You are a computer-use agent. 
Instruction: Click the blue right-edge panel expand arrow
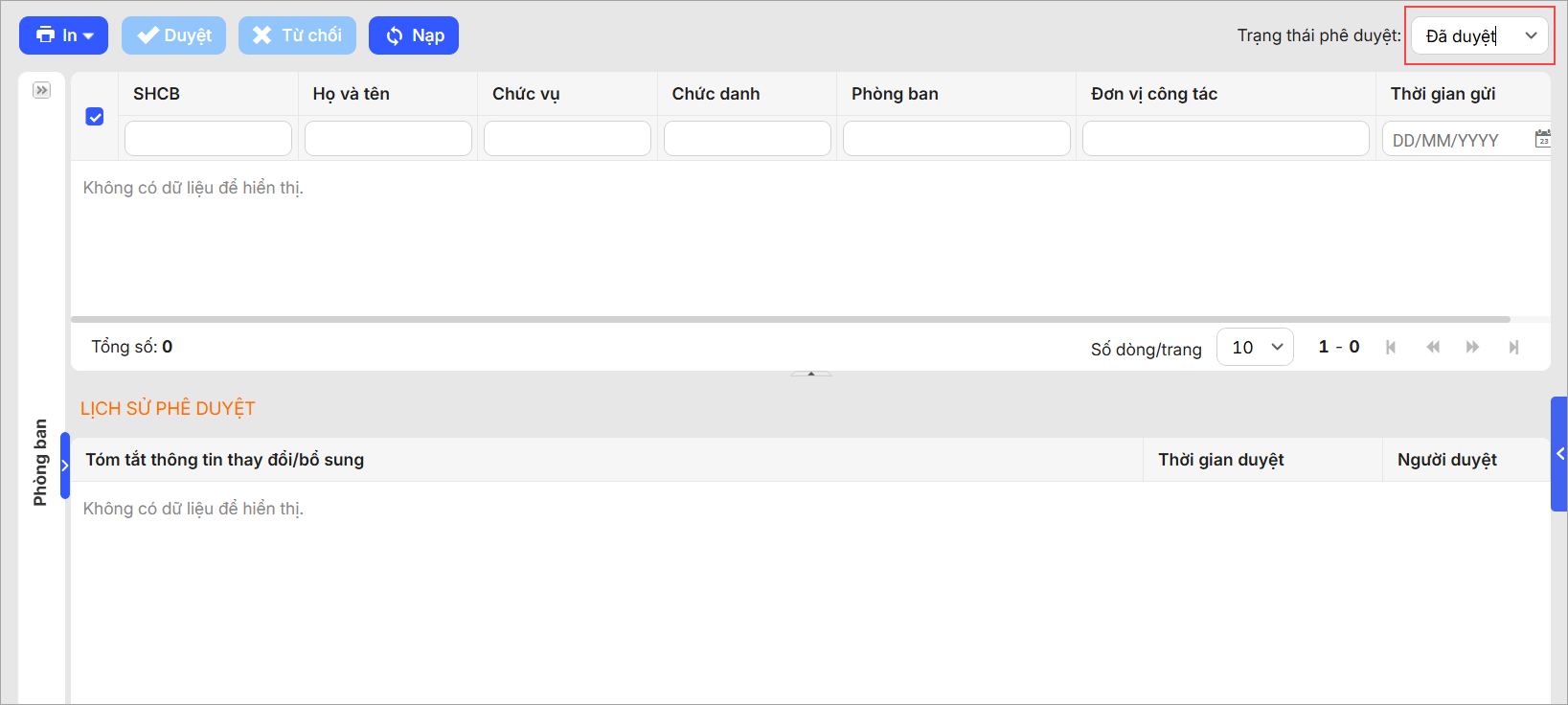[x=1559, y=454]
